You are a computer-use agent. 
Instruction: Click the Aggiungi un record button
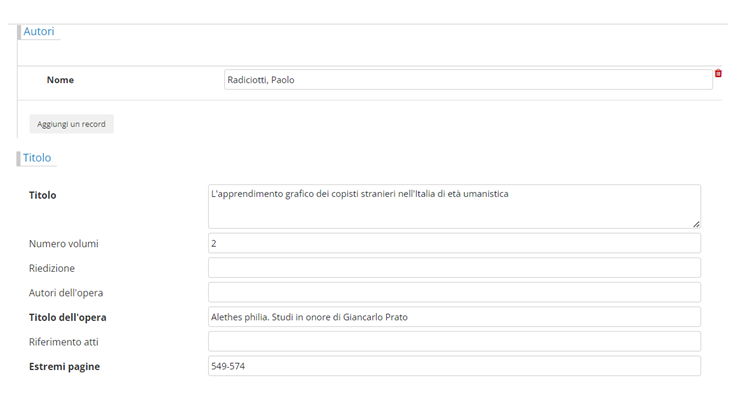coord(71,124)
